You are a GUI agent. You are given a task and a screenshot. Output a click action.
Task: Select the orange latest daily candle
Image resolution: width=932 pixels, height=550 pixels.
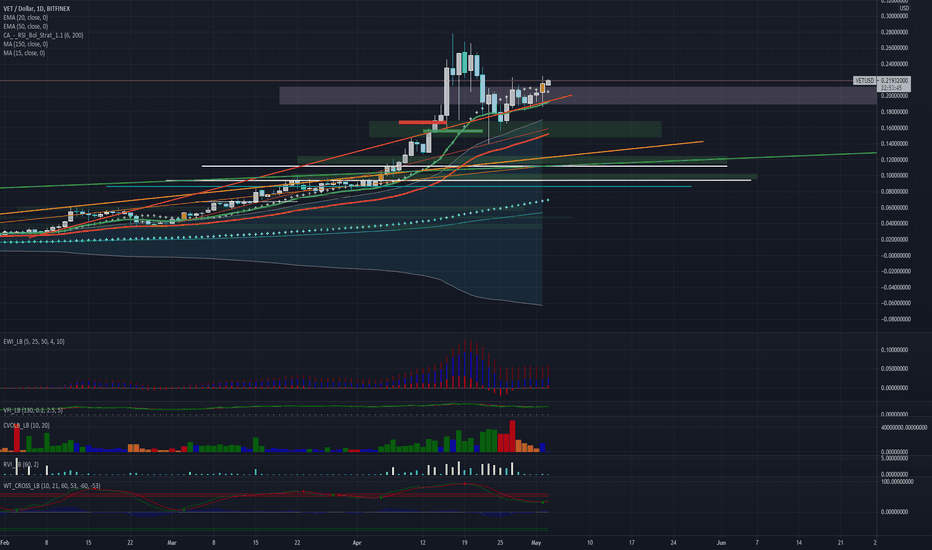click(x=542, y=88)
